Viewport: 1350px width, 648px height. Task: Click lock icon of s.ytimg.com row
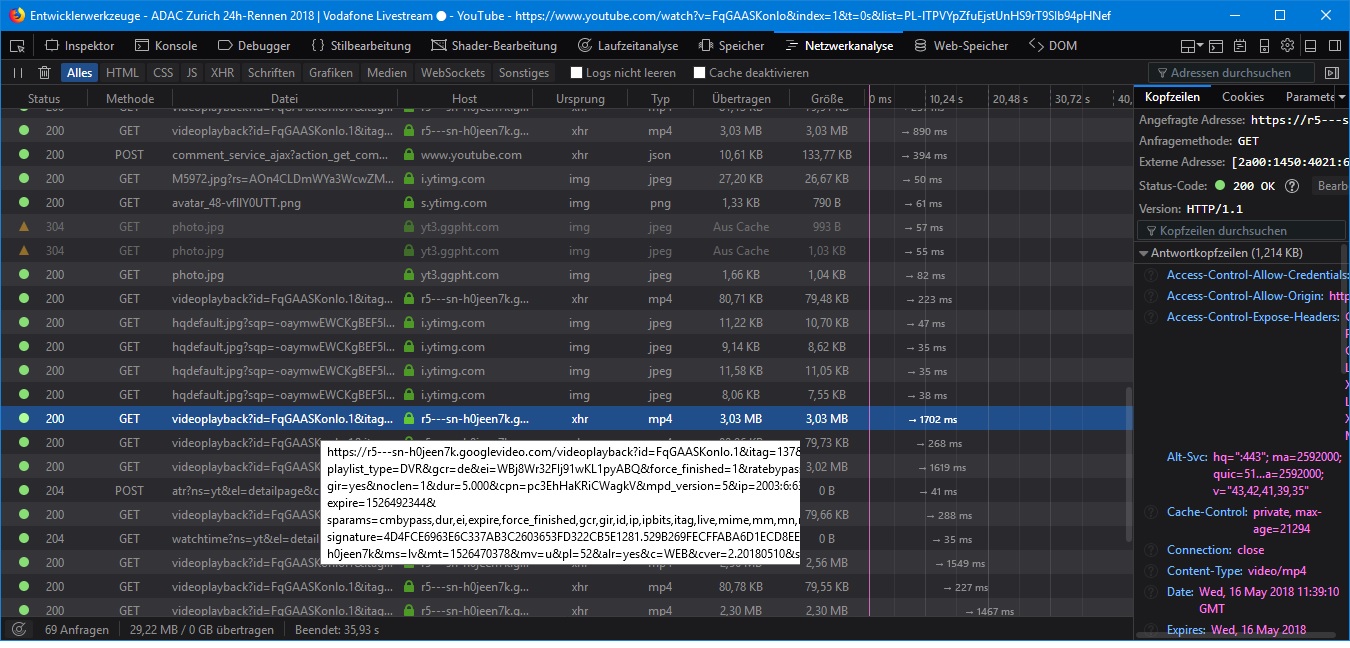pos(408,203)
